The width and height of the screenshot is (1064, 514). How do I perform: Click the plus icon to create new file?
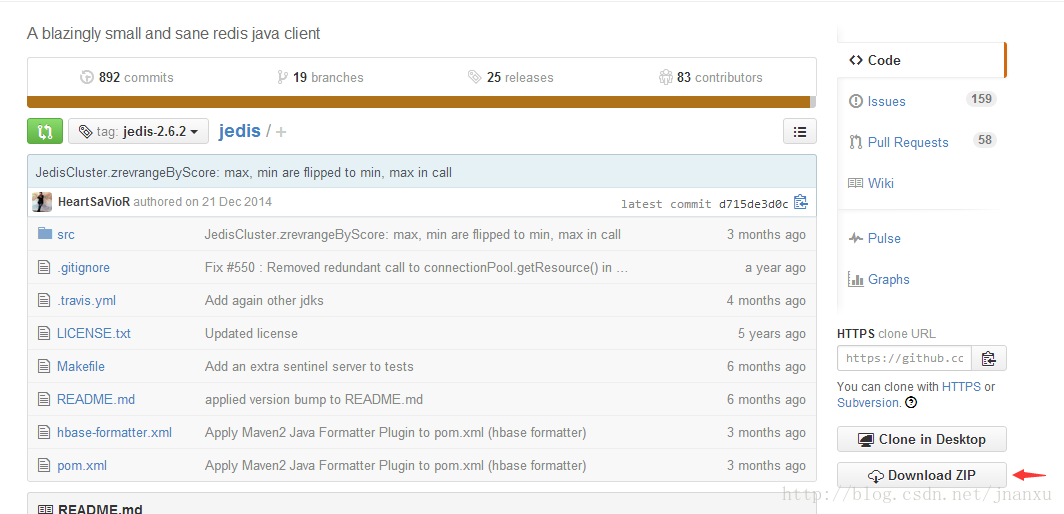click(x=281, y=132)
